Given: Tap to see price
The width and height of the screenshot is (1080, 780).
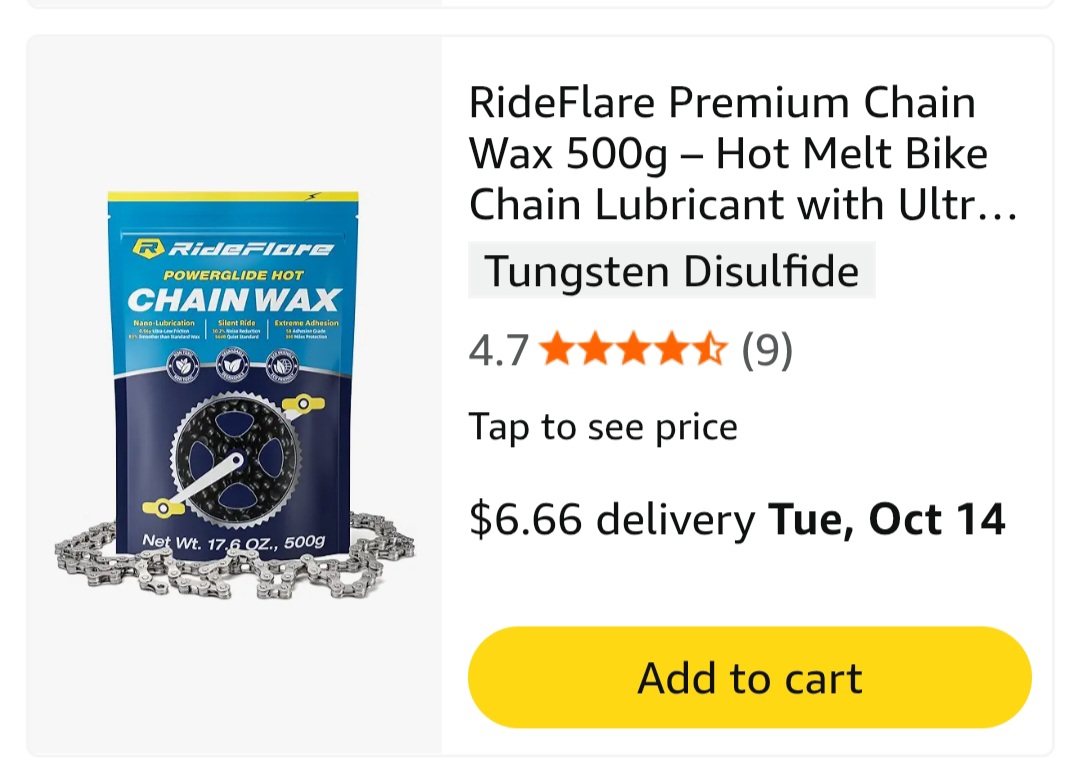Looking at the screenshot, I should click(603, 427).
